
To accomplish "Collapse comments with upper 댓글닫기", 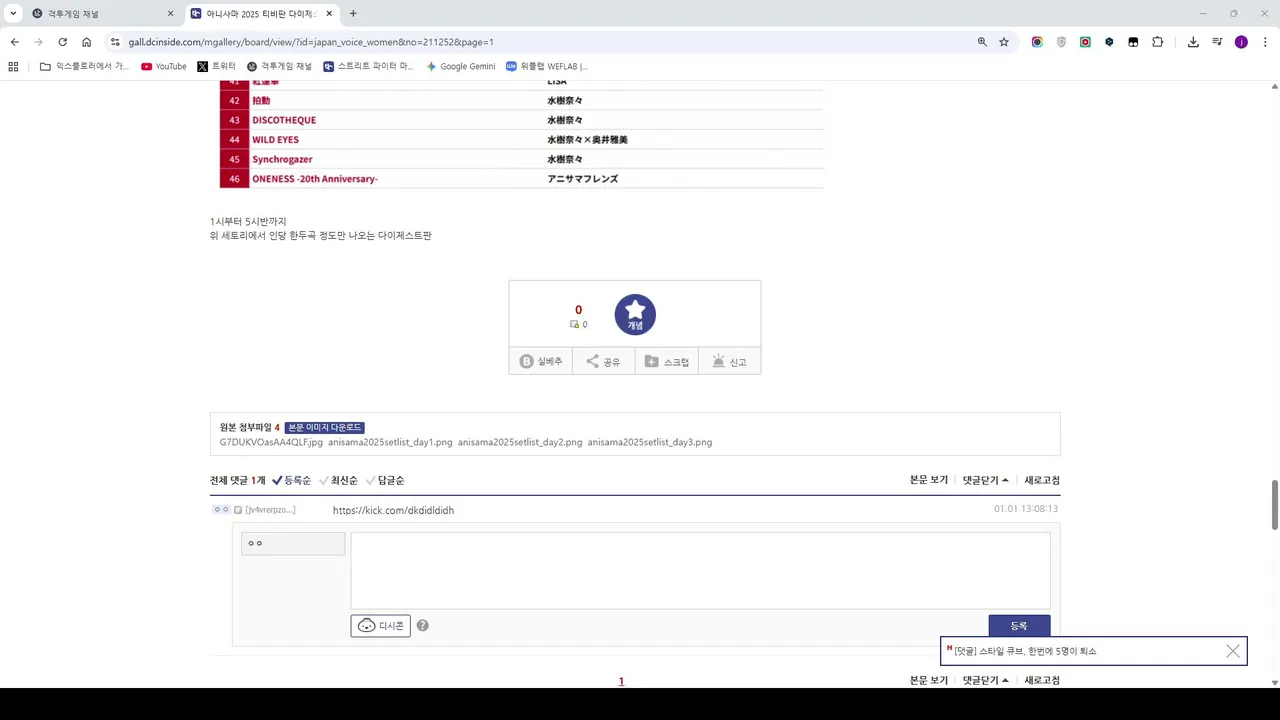I will coord(986,480).
